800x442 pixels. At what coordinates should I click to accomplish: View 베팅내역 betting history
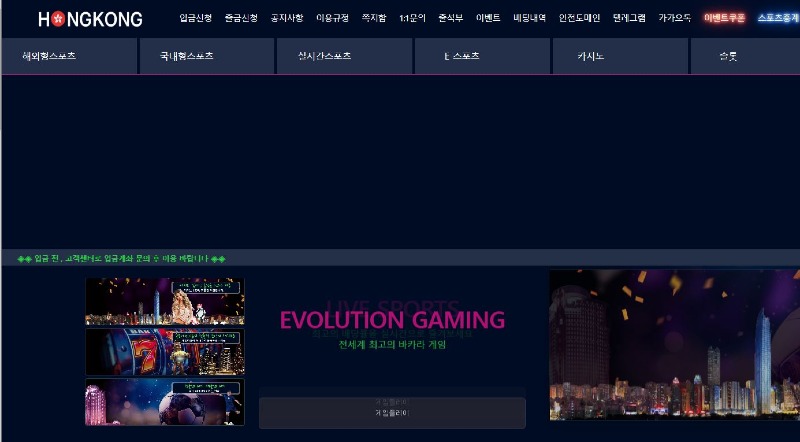coord(530,18)
